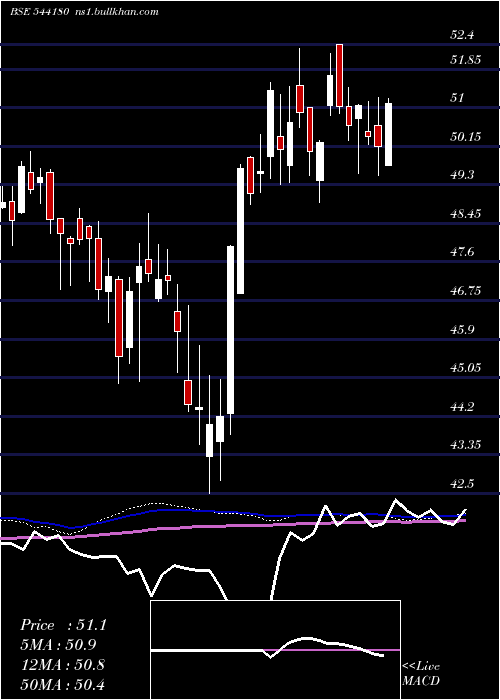The height and width of the screenshot is (700, 500).
Task: Click the 44.2 price axis label
Action: tap(462, 407)
